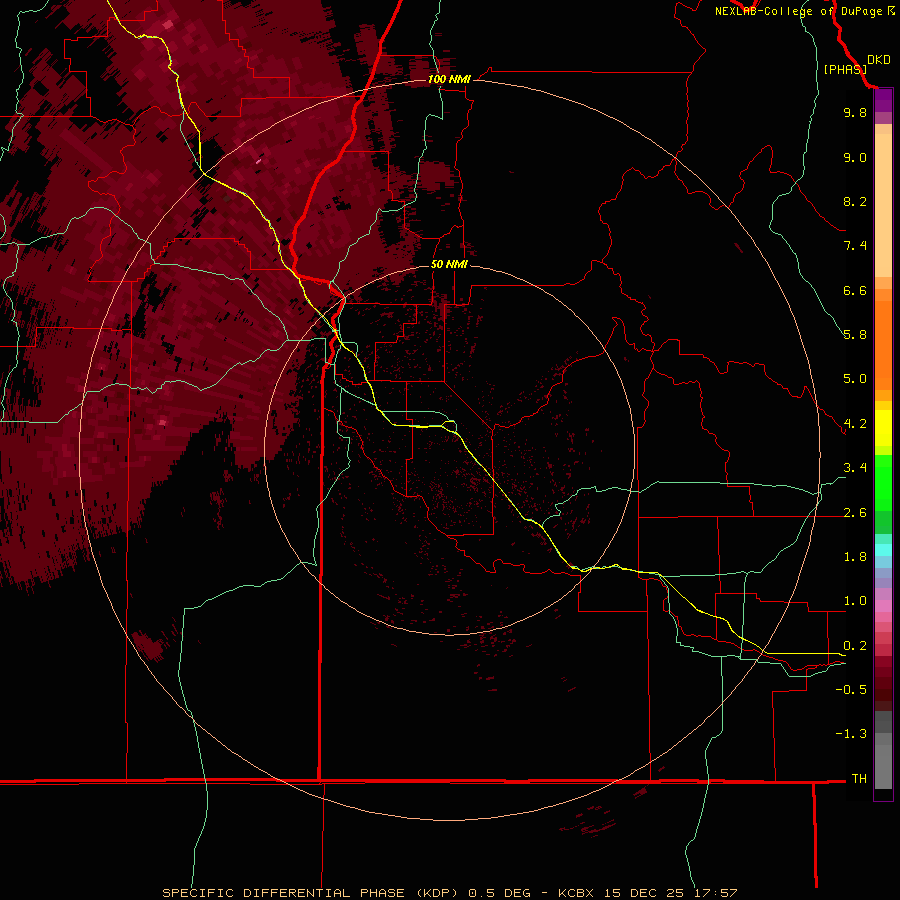Select the [PHAS] legend unit label
Image resolution: width=900 pixels, height=900 pixels.
845,69
